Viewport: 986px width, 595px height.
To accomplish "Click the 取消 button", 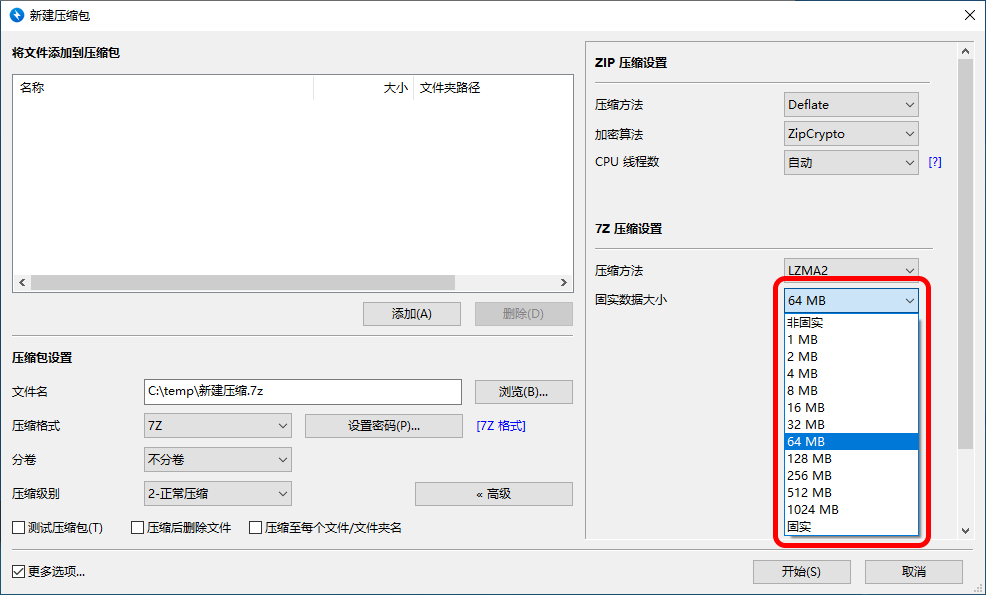I will coord(914,572).
